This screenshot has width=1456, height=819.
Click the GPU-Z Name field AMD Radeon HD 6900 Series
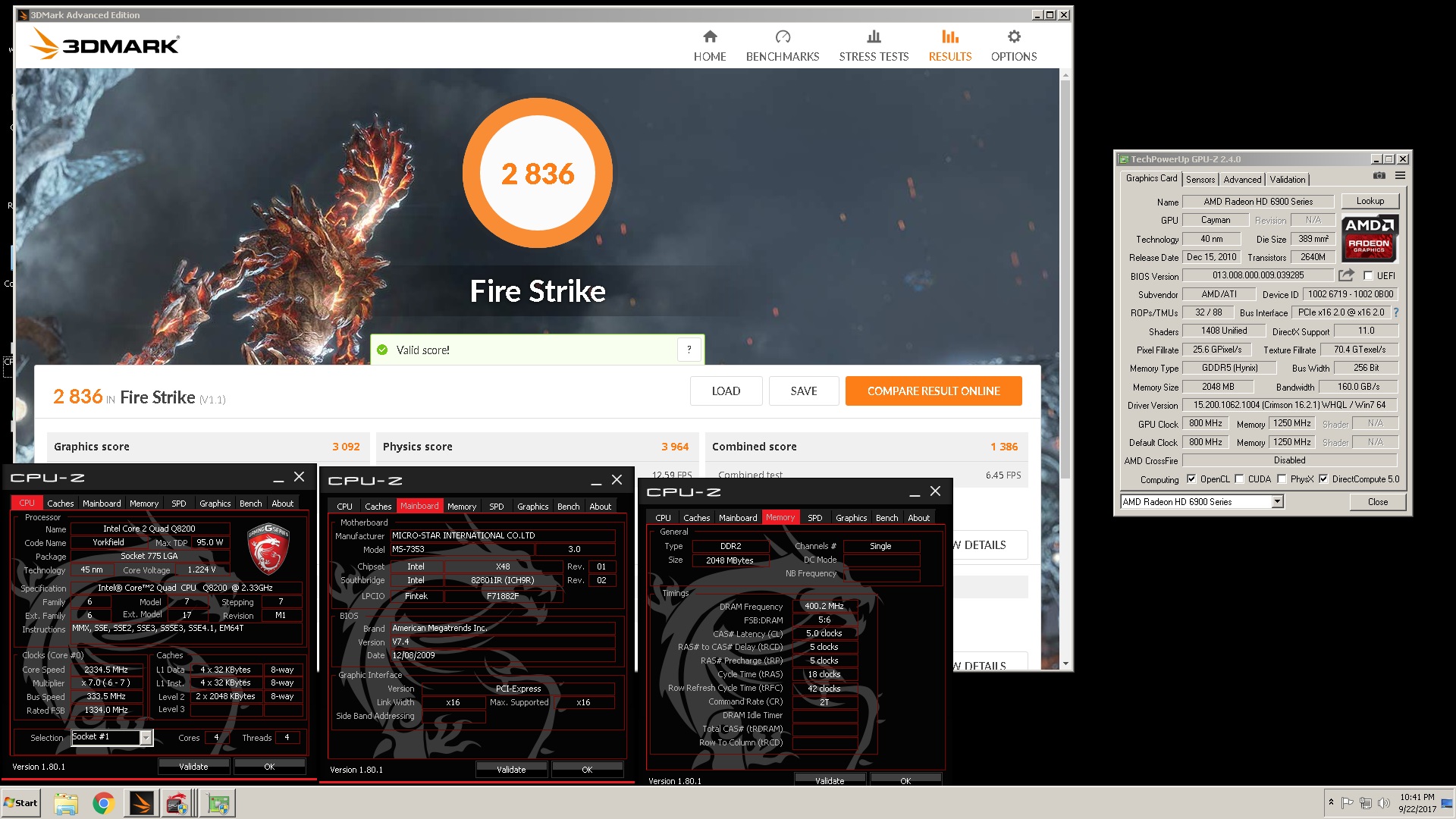(x=1258, y=202)
